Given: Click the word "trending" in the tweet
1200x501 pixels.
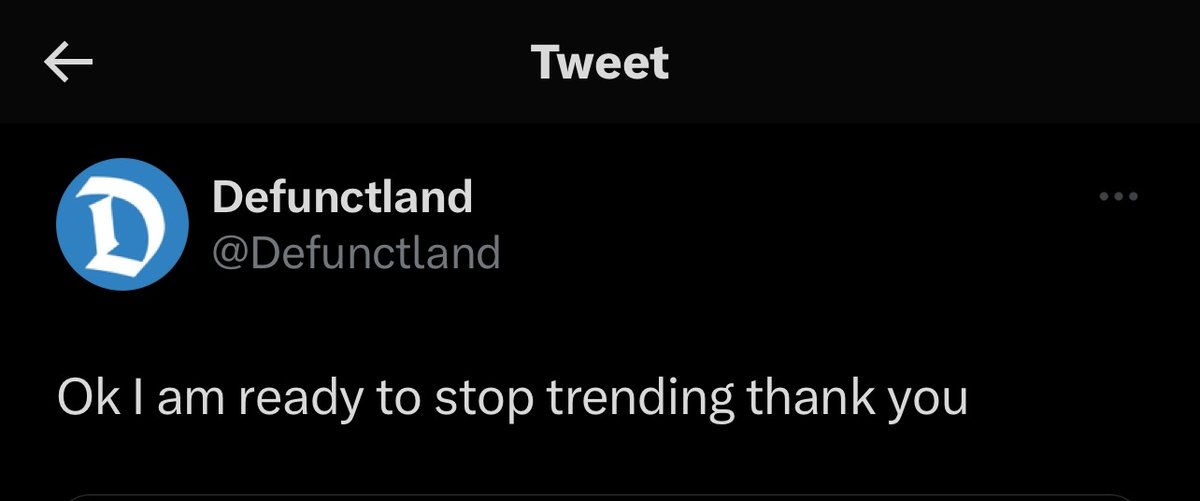Looking at the screenshot, I should coord(642,398).
